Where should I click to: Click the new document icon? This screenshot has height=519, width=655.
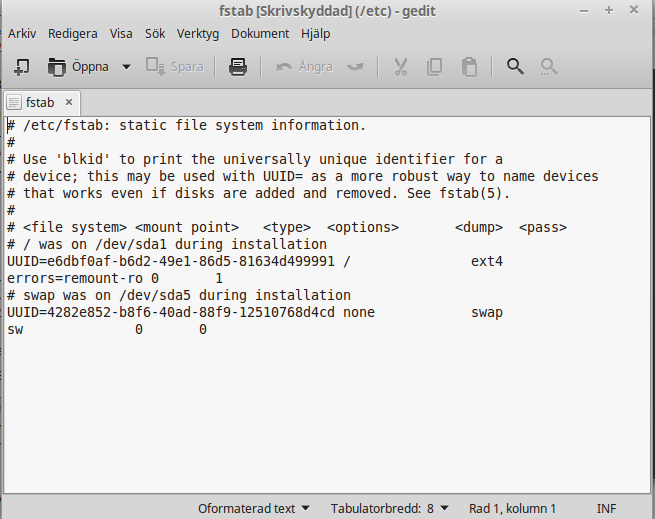21,67
